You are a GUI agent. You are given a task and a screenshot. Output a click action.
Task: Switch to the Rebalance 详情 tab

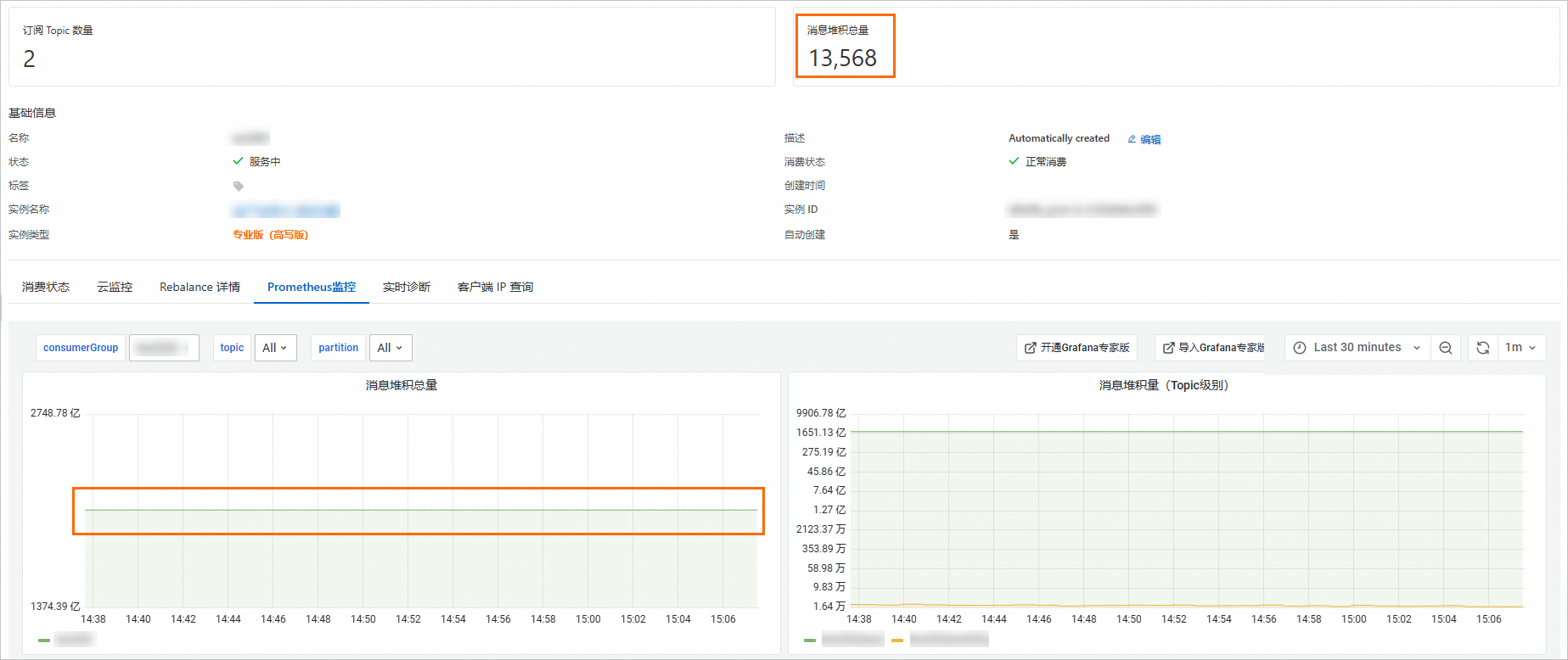click(x=200, y=287)
